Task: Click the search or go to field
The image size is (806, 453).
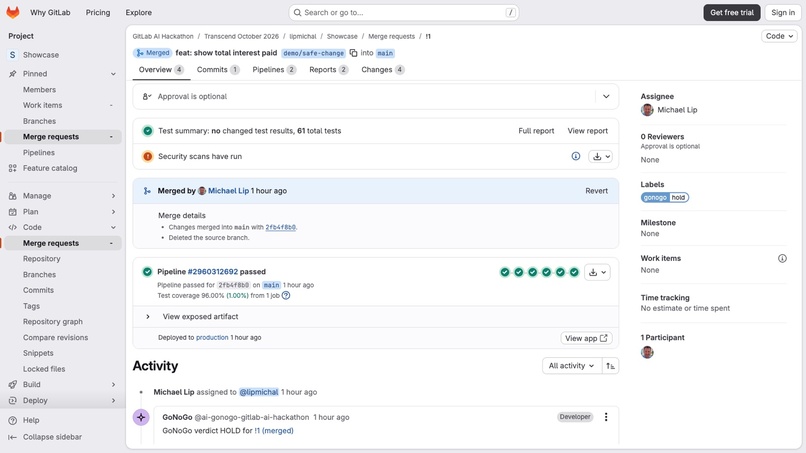Action: (x=404, y=12)
